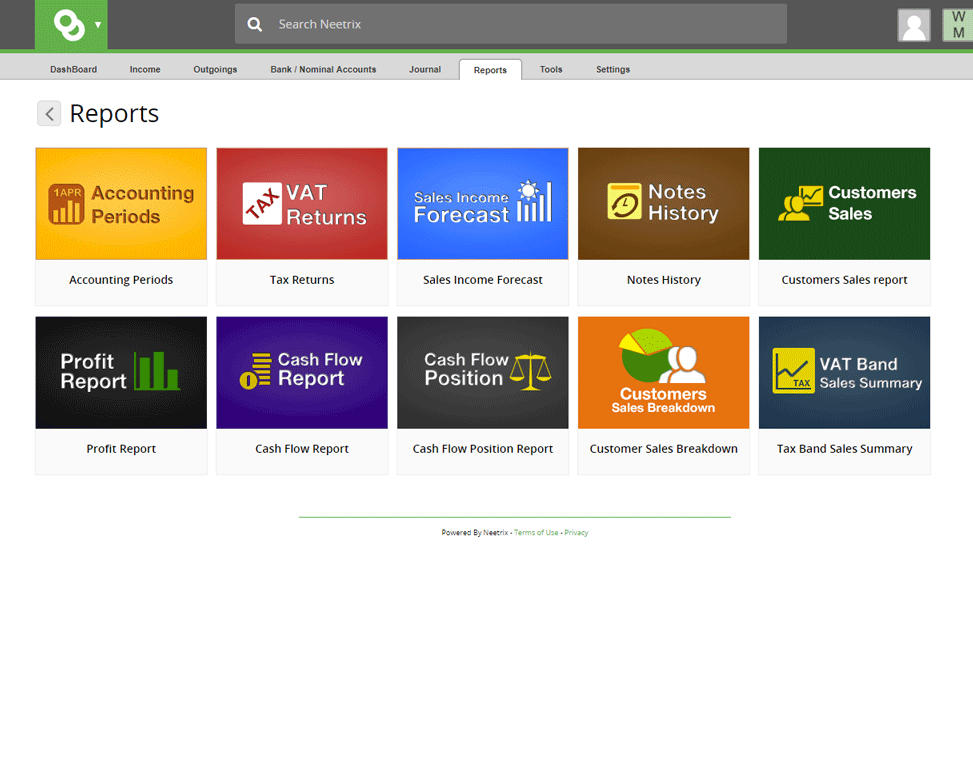The image size is (973, 783).
Task: Click the Customers Sales report caption
Action: 844,280
